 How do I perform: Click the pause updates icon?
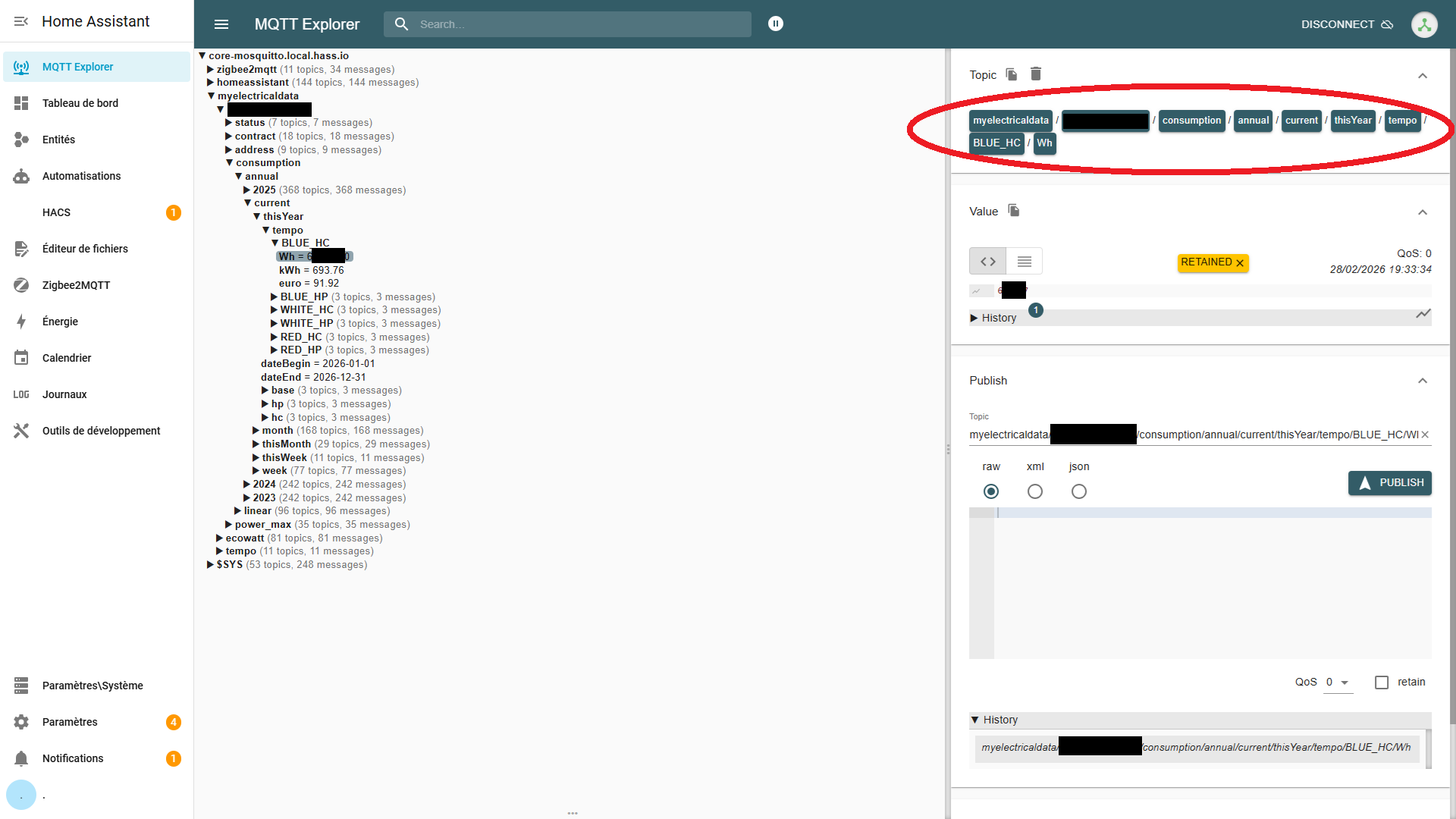tap(775, 24)
